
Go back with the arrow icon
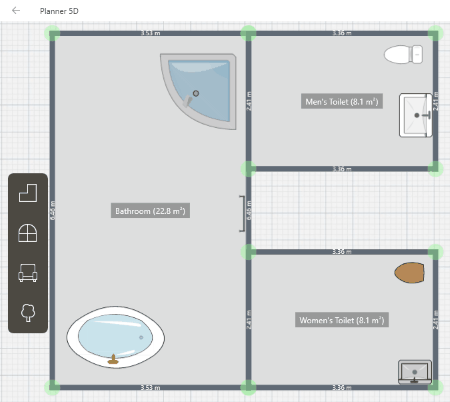coord(16,11)
